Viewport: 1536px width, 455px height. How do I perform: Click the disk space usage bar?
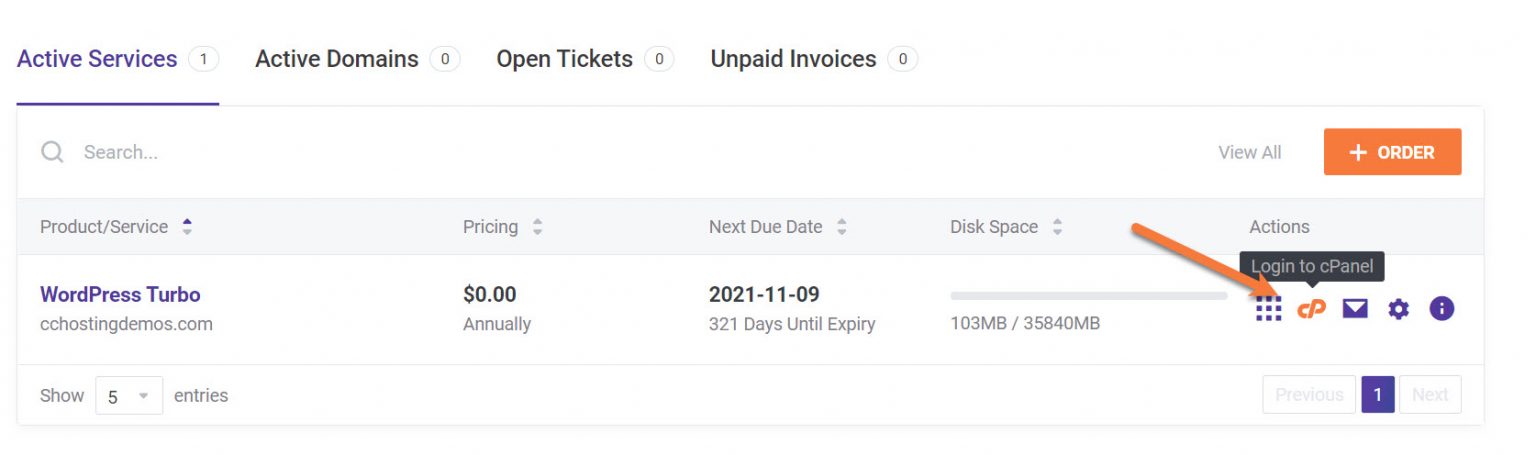coord(1088,296)
